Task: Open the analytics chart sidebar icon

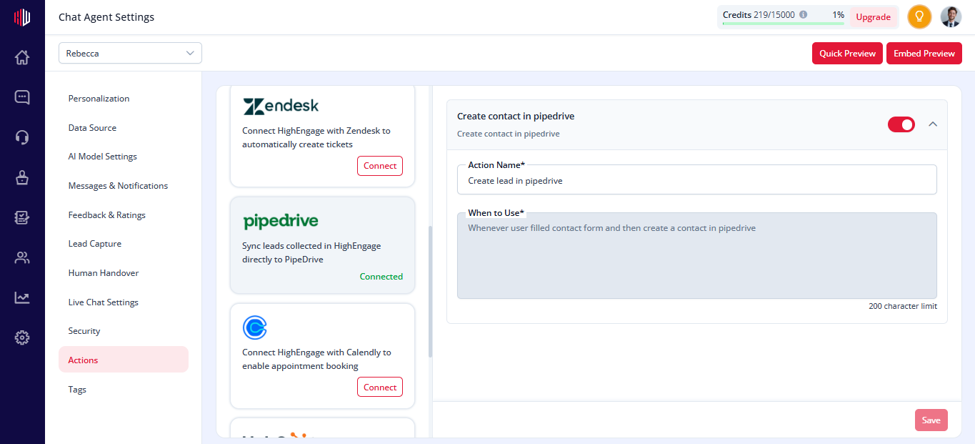Action: coord(22,298)
